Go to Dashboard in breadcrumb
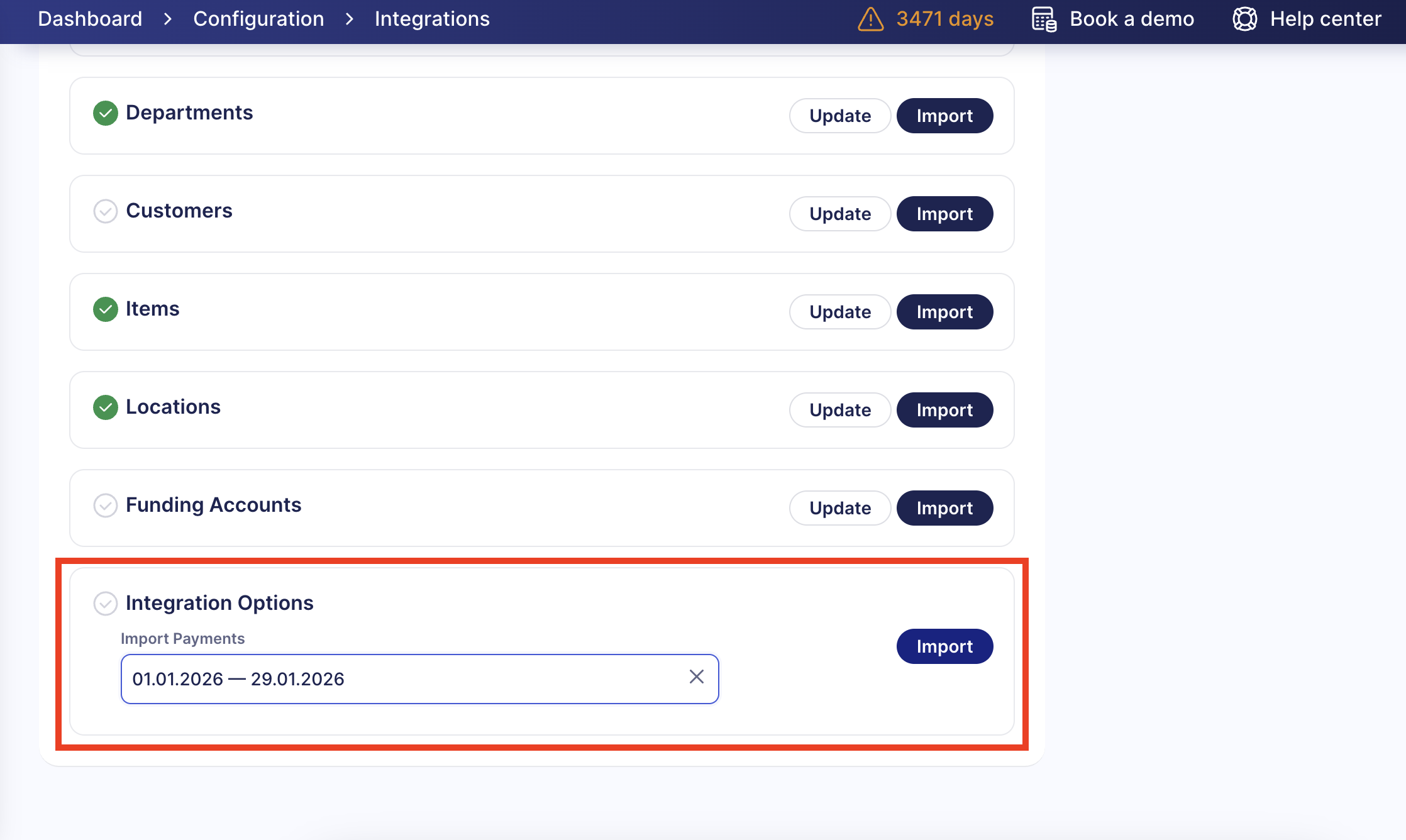 pos(90,19)
